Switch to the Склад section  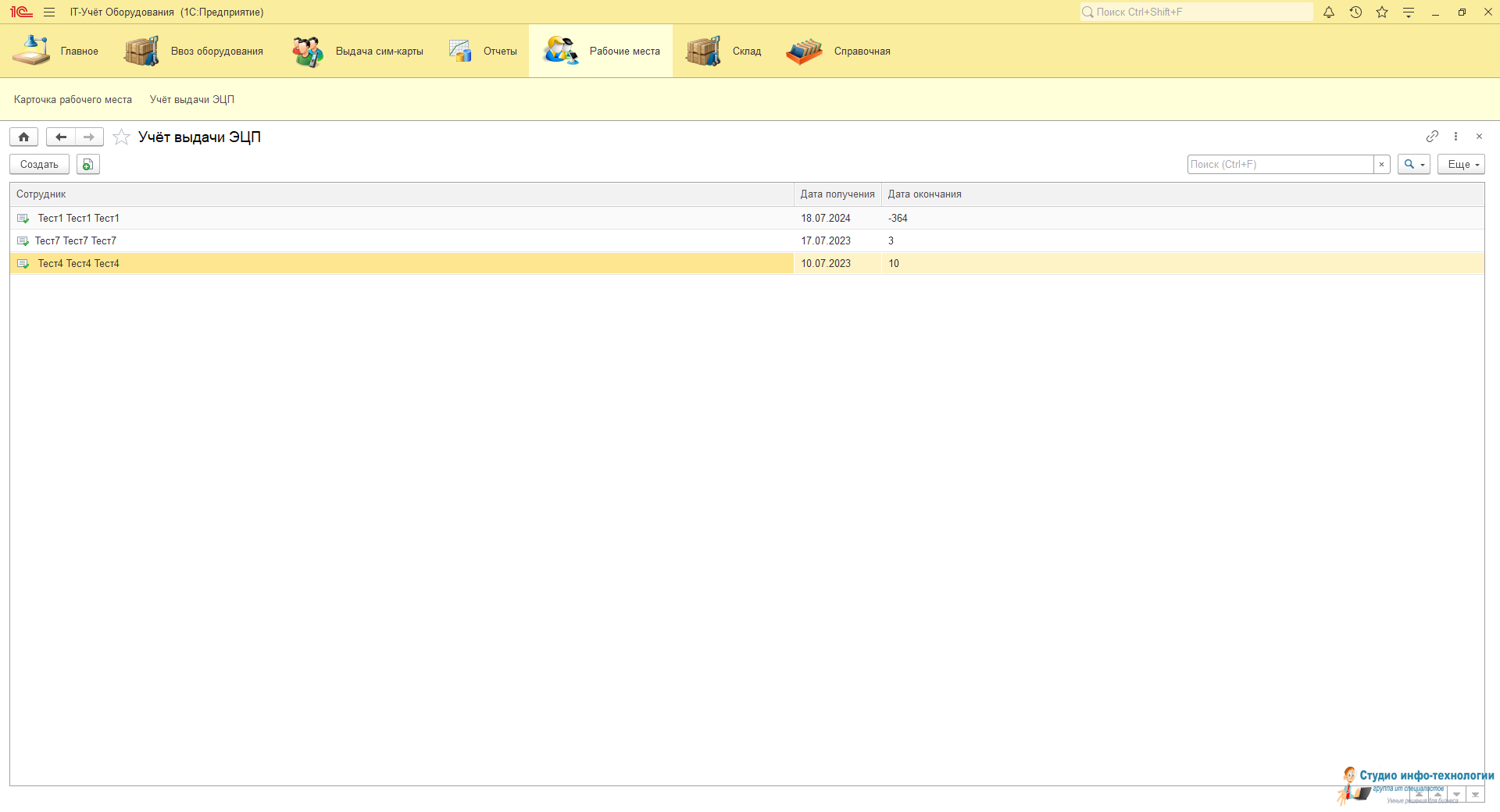(723, 52)
